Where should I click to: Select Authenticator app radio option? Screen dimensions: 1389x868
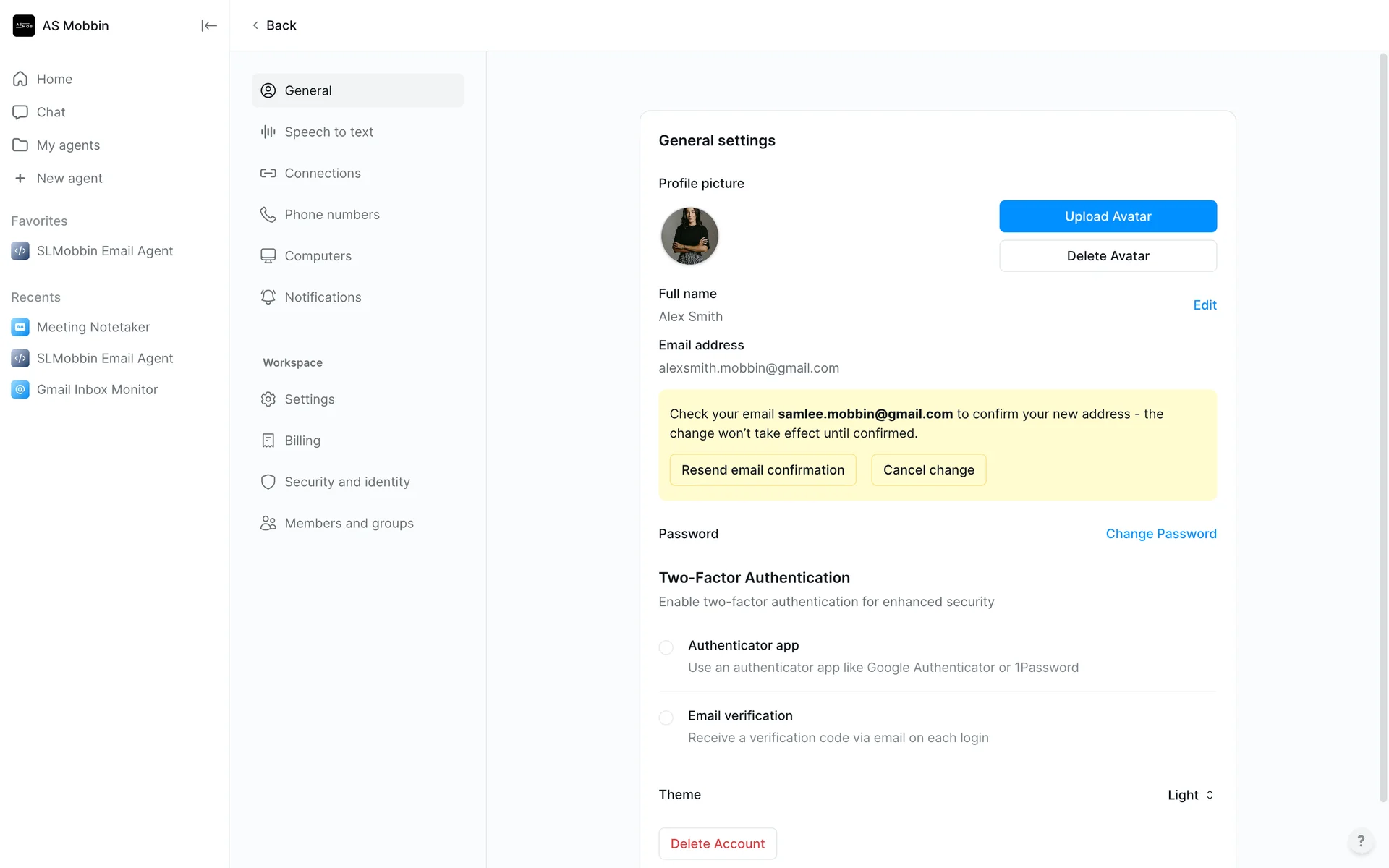coord(666,647)
